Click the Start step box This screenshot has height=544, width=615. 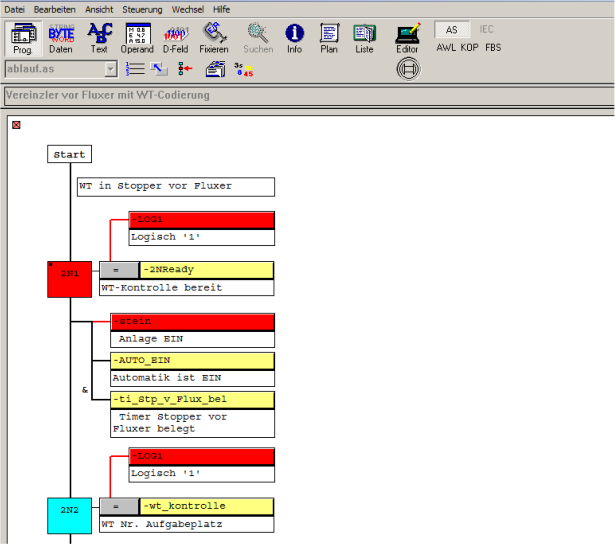69,155
